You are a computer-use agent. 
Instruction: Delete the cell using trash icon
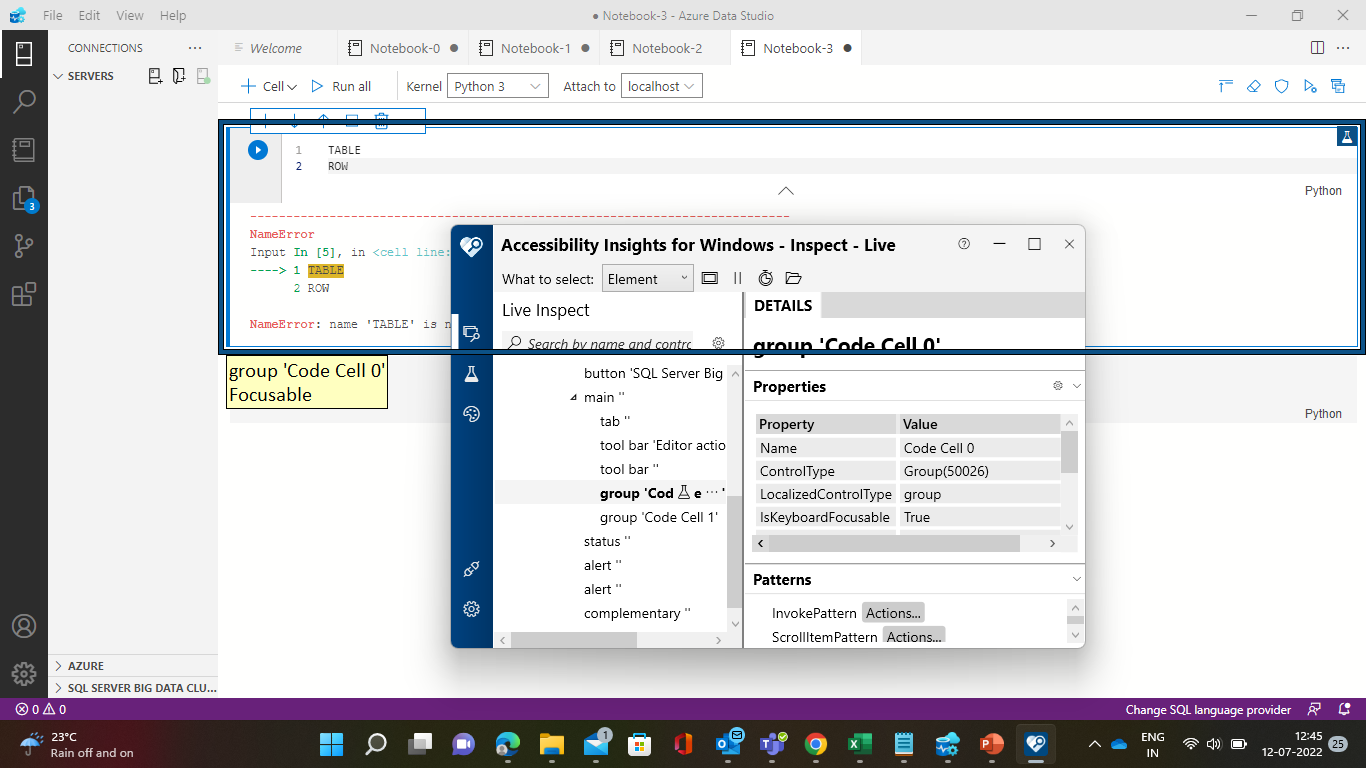tap(380, 120)
